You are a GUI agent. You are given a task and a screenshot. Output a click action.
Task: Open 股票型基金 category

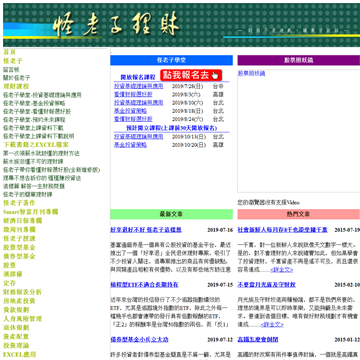coord(19,248)
